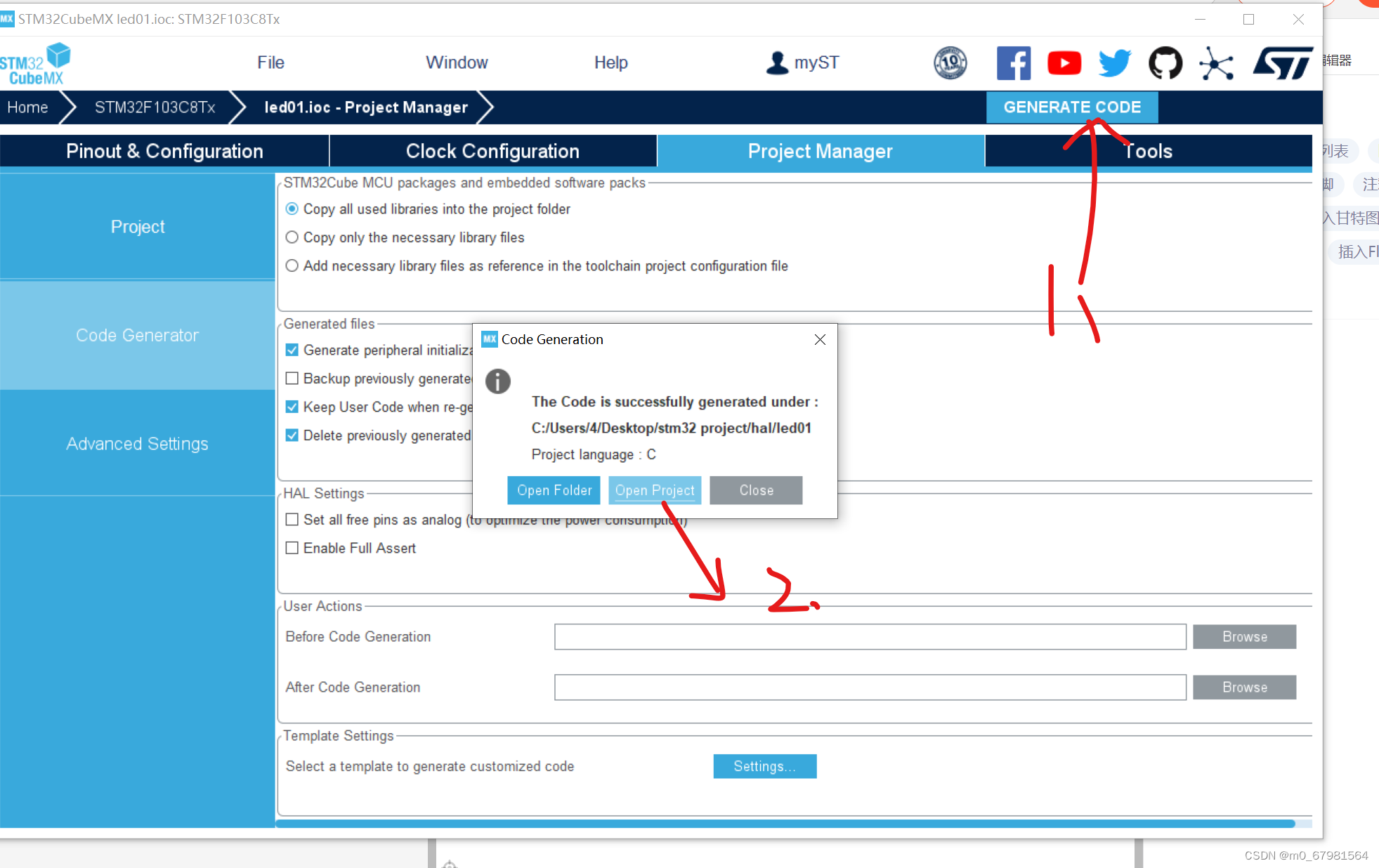Go to STM32F103C8Tx breadcrumb
1379x868 pixels.
click(155, 107)
